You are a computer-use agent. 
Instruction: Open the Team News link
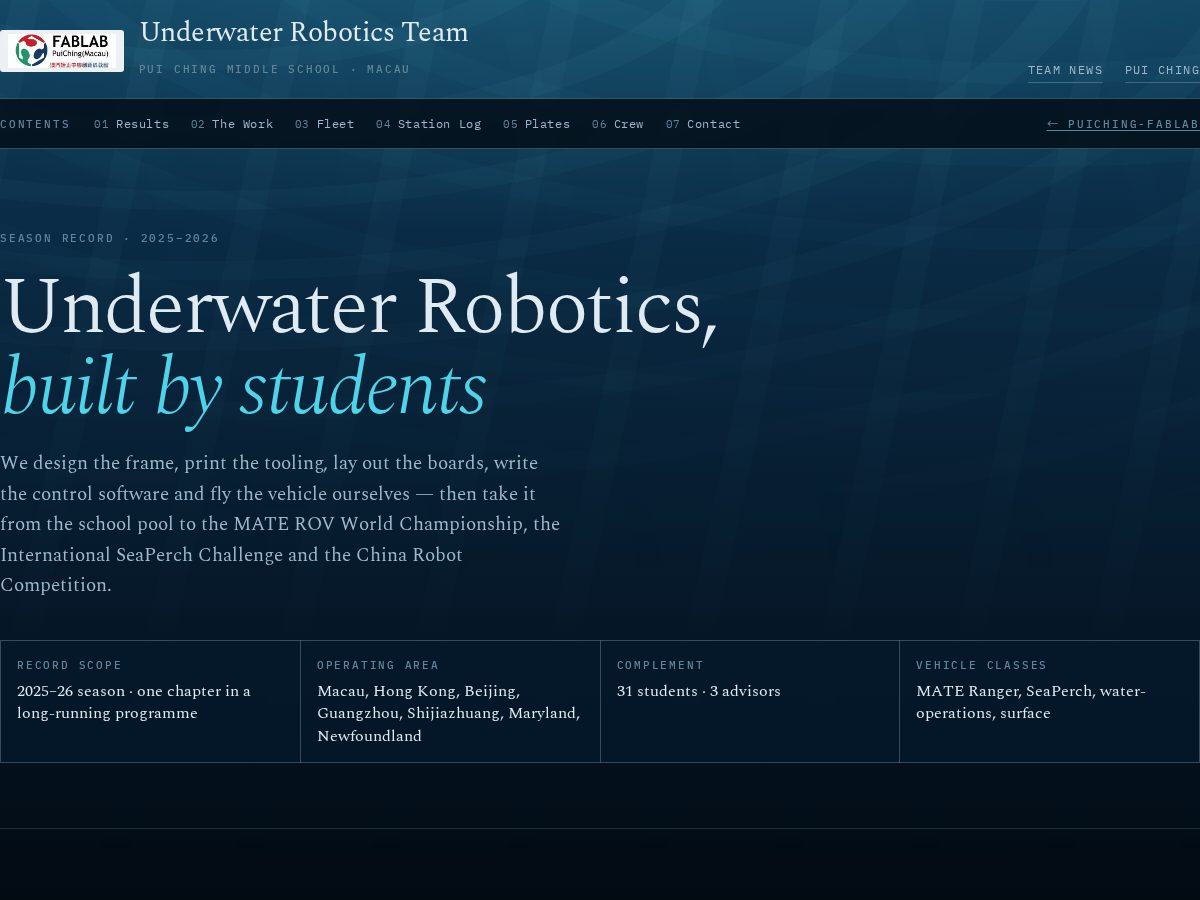tap(1065, 70)
